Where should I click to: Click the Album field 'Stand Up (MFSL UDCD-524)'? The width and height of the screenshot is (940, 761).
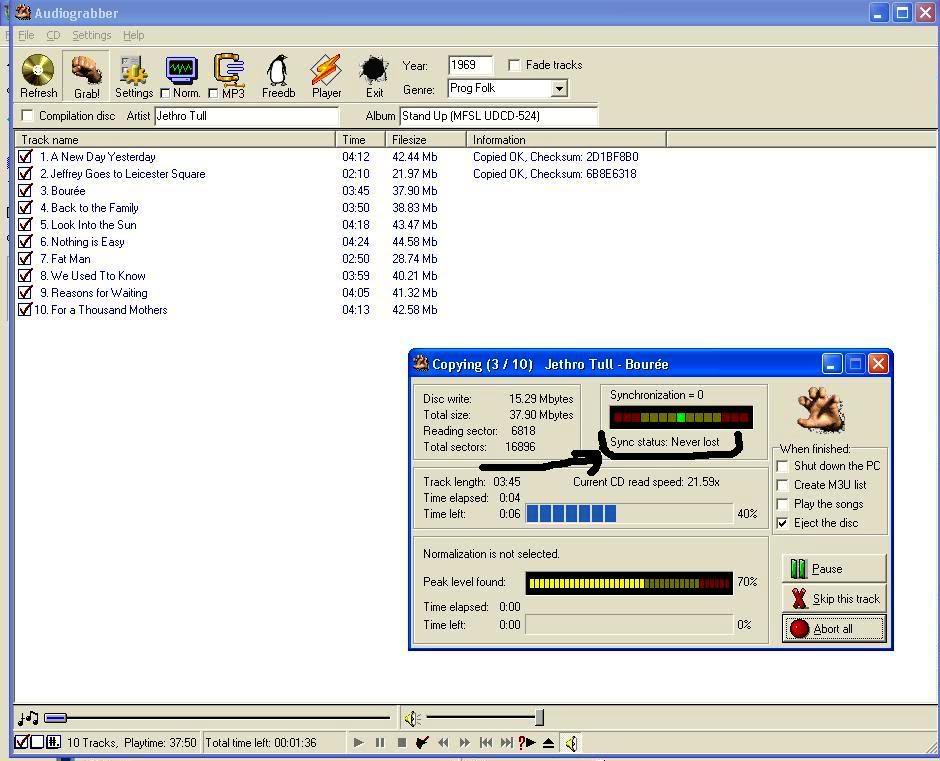pyautogui.click(x=499, y=116)
